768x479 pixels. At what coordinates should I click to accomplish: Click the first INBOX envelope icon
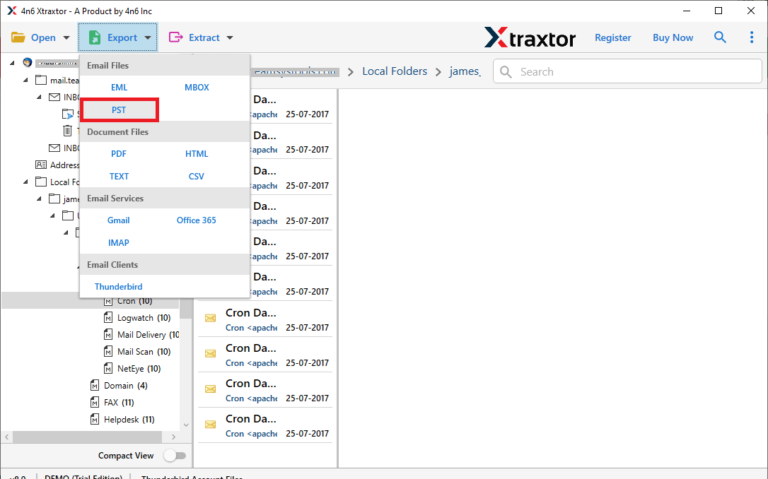(54, 97)
